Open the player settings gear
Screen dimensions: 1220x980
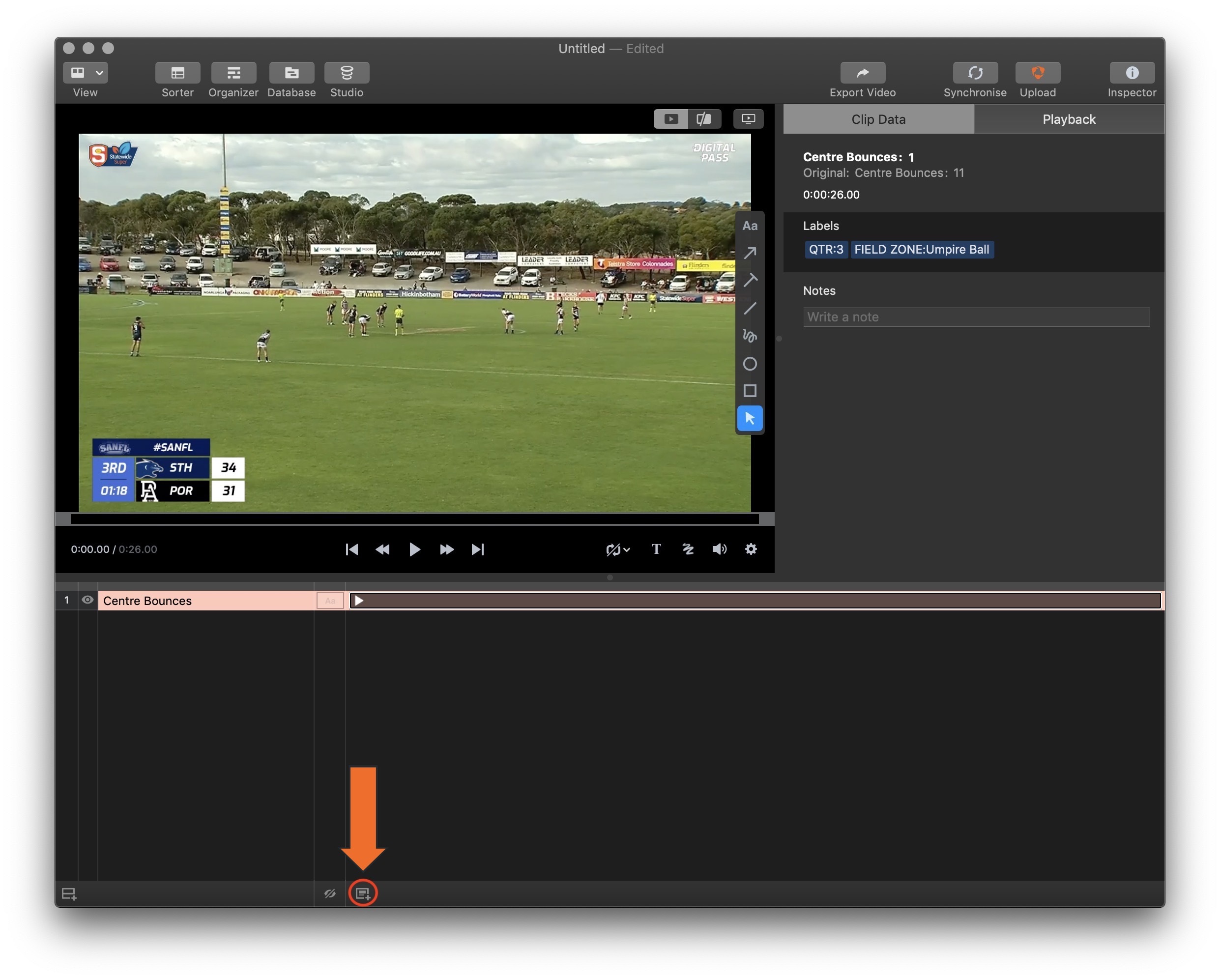(751, 549)
